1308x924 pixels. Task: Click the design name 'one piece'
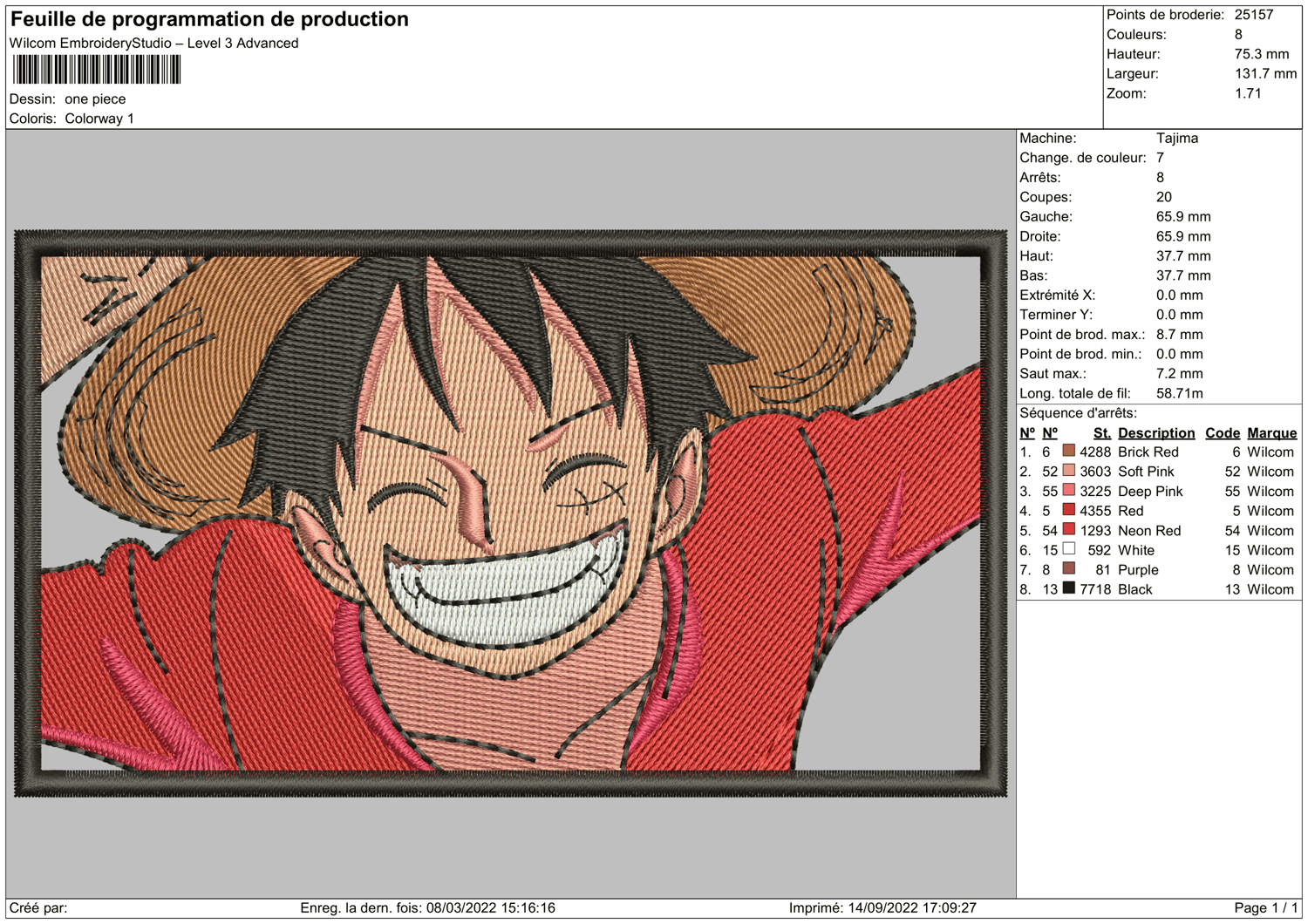click(95, 99)
